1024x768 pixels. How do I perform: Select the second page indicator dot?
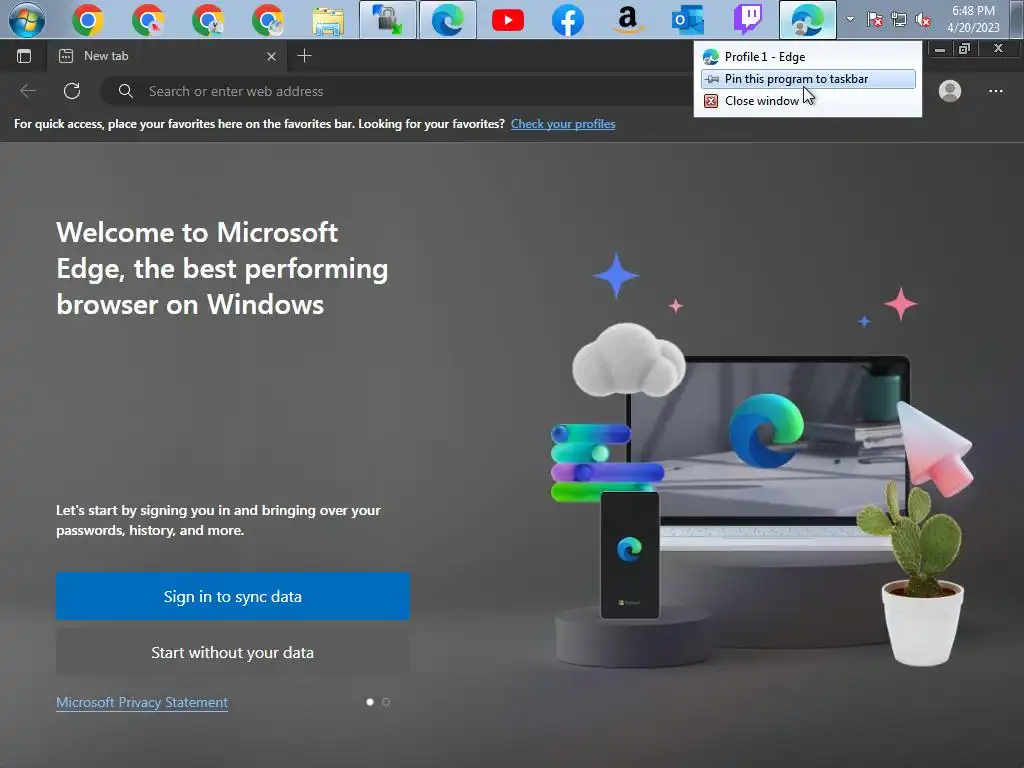(386, 702)
